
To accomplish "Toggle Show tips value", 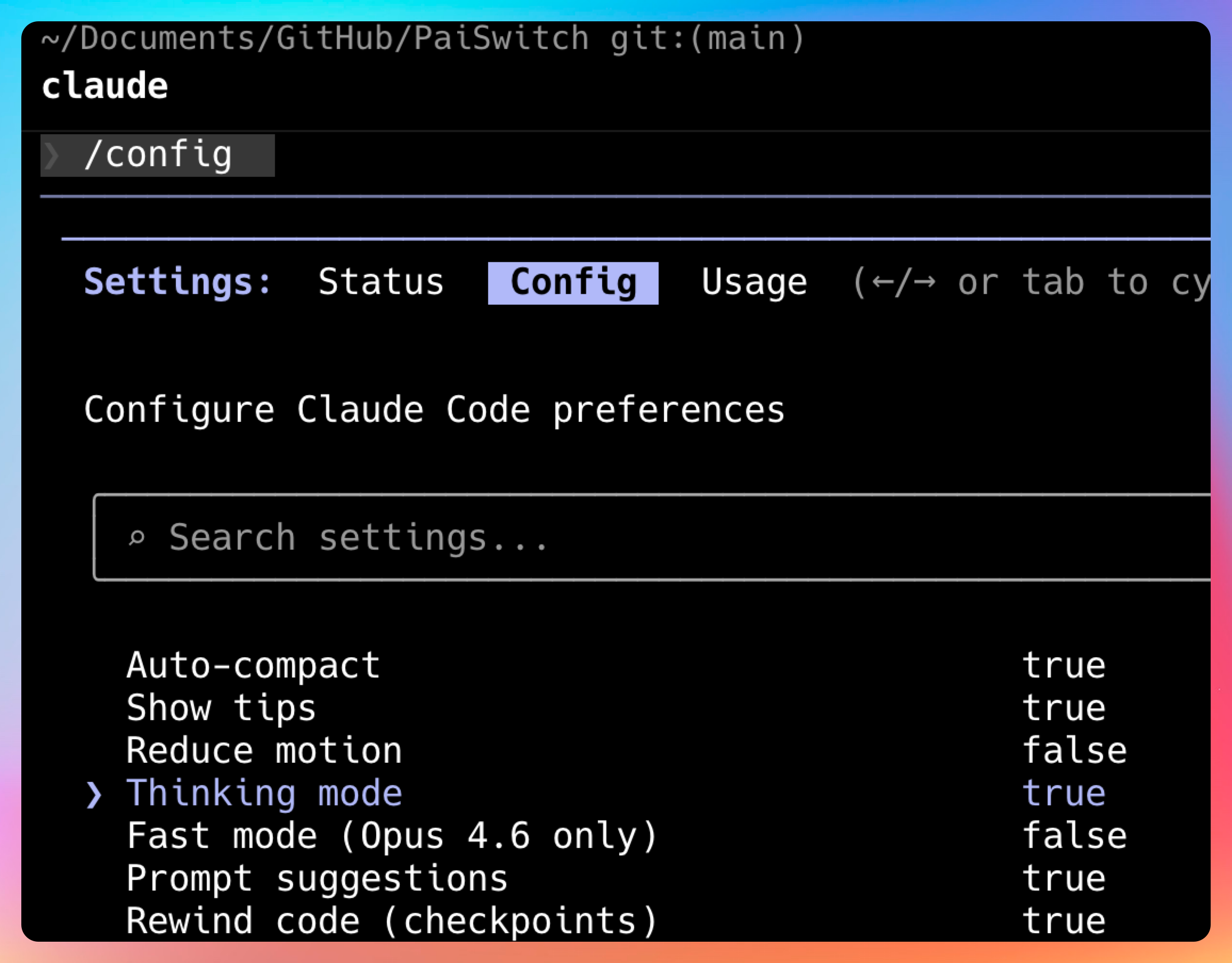I will point(1063,708).
